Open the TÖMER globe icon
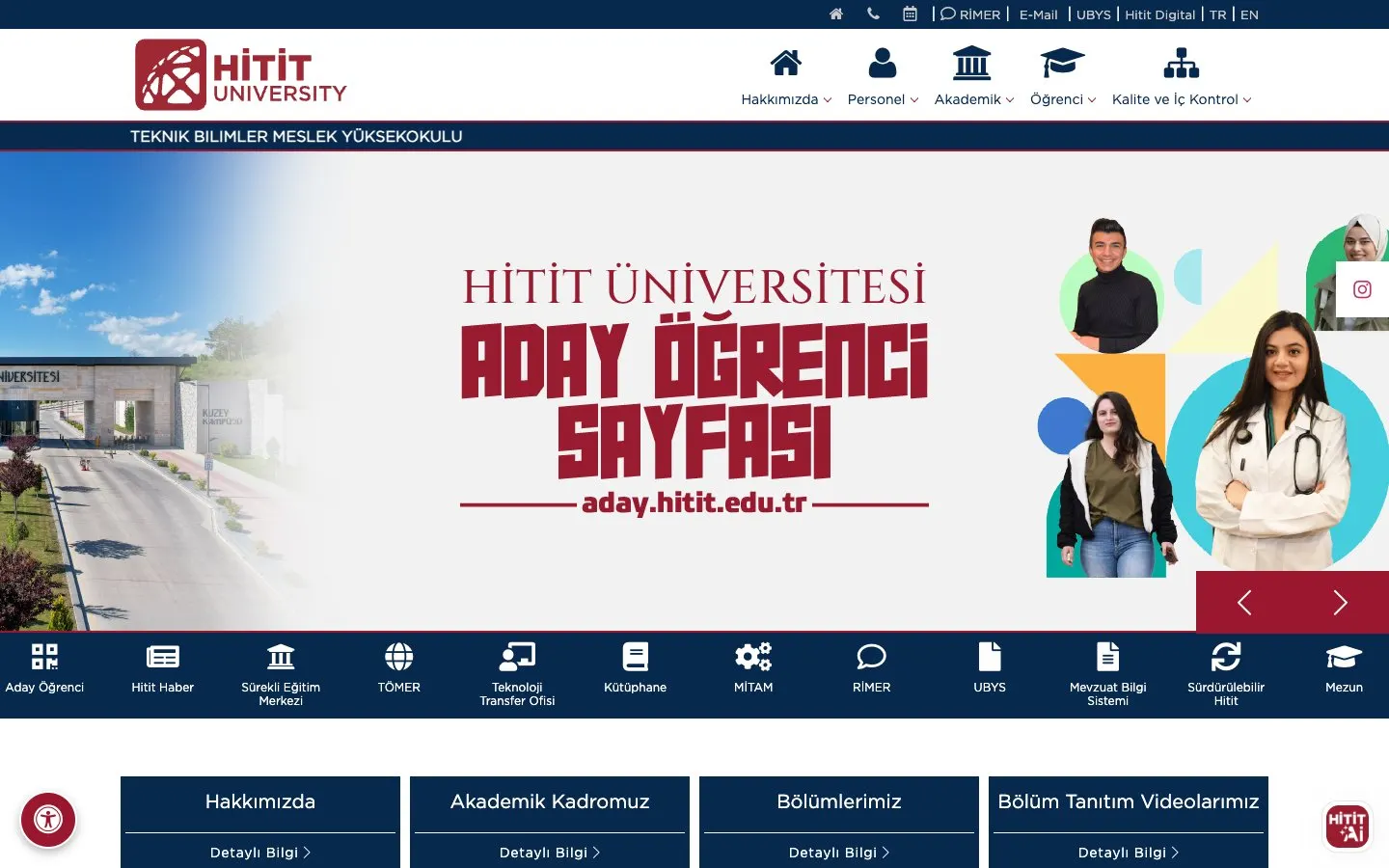Image resolution: width=1389 pixels, height=868 pixels. [399, 657]
